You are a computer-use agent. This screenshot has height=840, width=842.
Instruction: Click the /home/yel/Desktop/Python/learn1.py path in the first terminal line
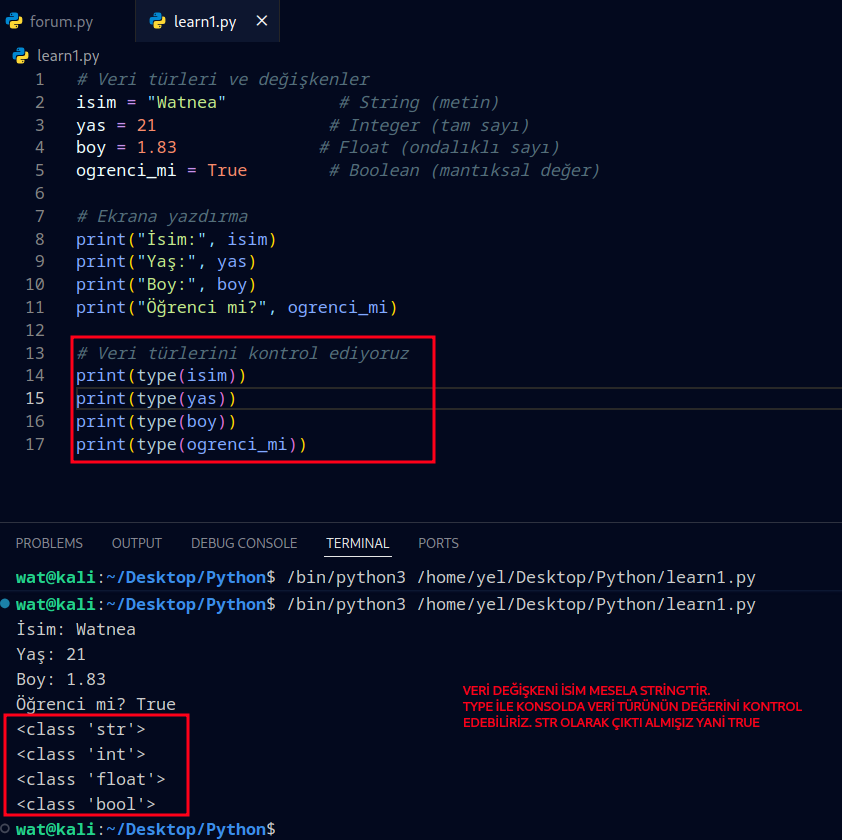point(586,577)
